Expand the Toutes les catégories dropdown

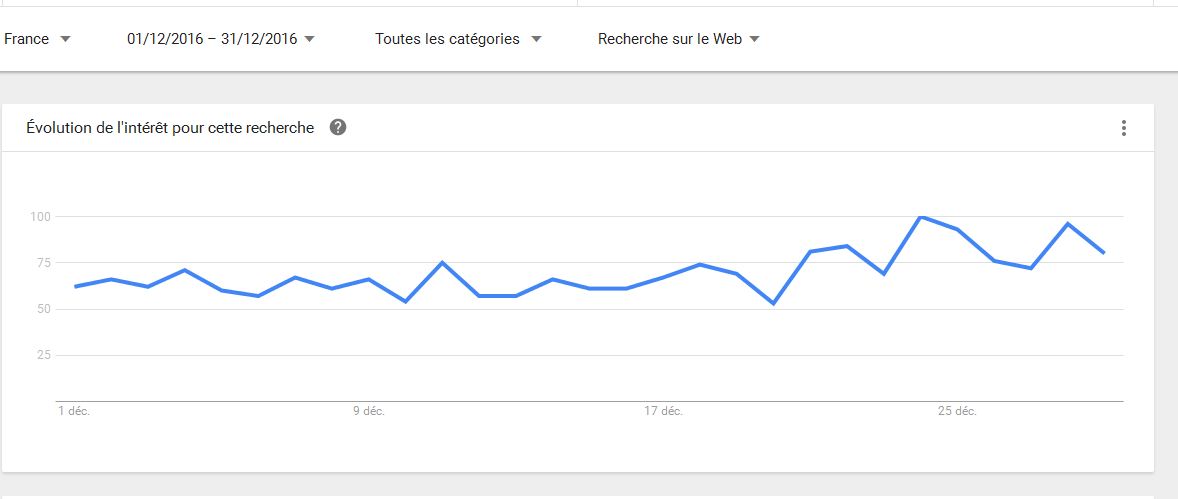click(x=458, y=39)
